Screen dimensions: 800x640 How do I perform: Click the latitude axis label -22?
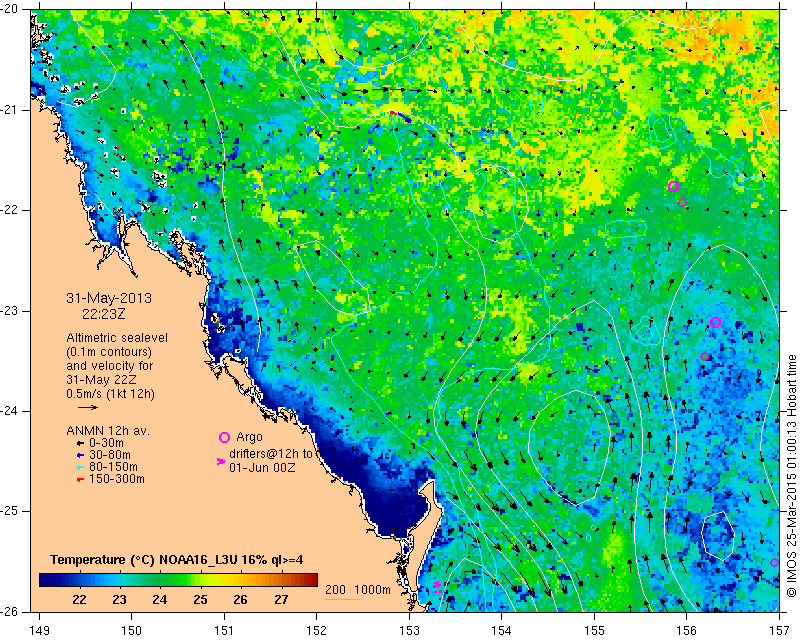tap(9, 210)
